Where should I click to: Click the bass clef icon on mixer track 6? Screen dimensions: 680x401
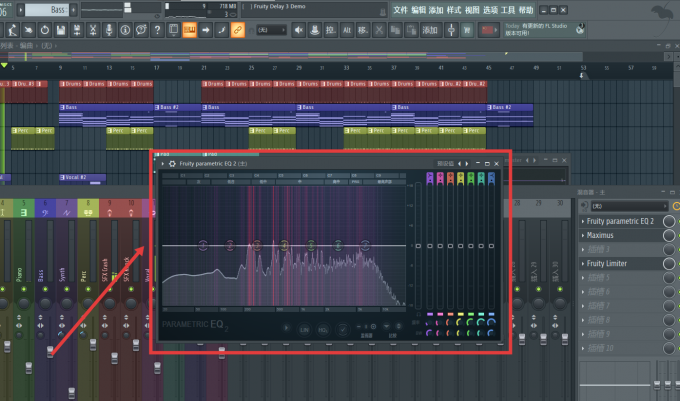[45, 212]
